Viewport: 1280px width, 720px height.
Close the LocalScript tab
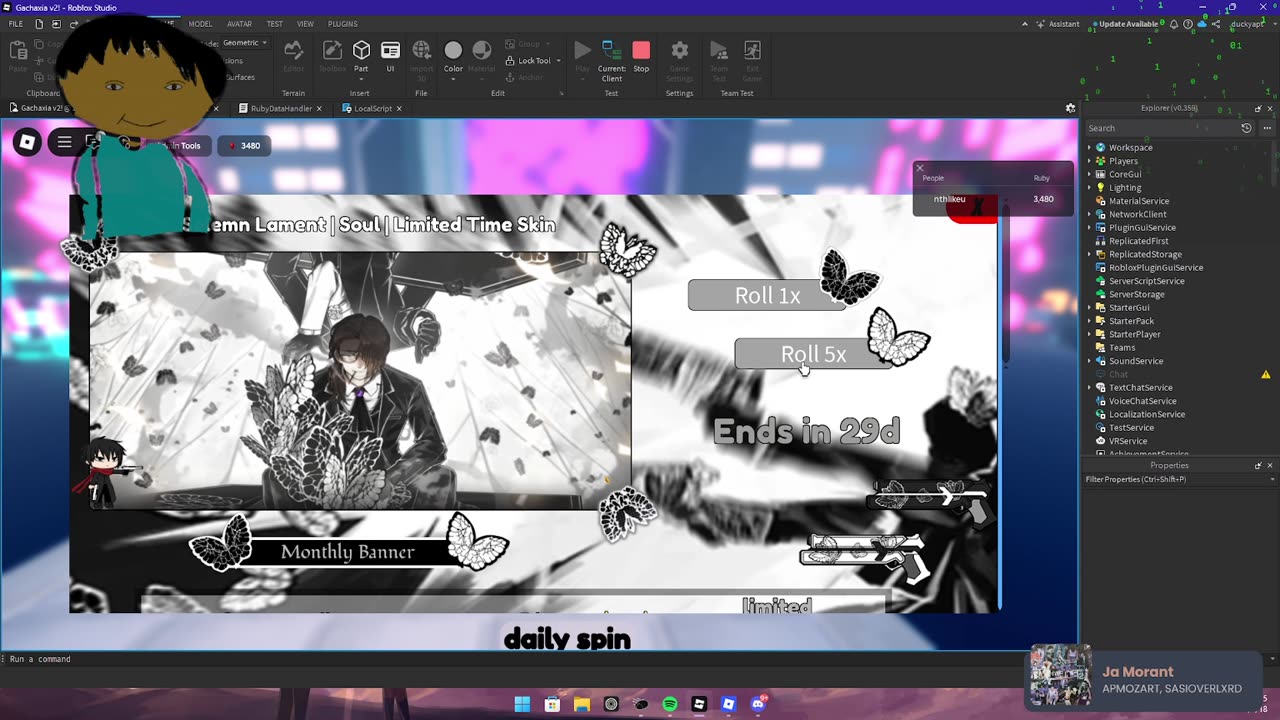(x=399, y=108)
